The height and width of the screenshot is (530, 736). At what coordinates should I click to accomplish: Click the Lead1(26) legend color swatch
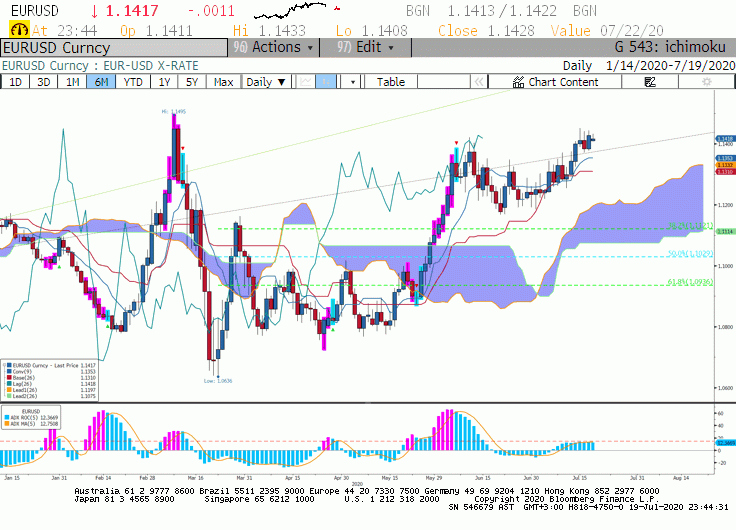click(x=9, y=390)
